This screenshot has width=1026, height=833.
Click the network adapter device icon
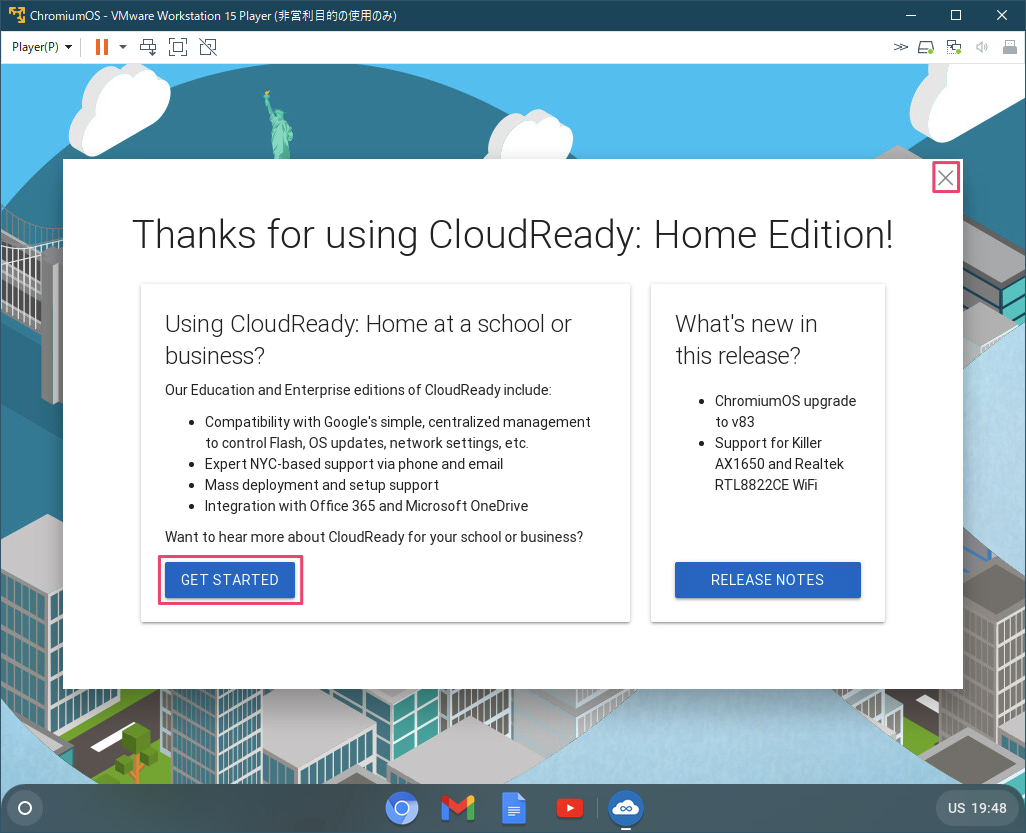(x=954, y=47)
